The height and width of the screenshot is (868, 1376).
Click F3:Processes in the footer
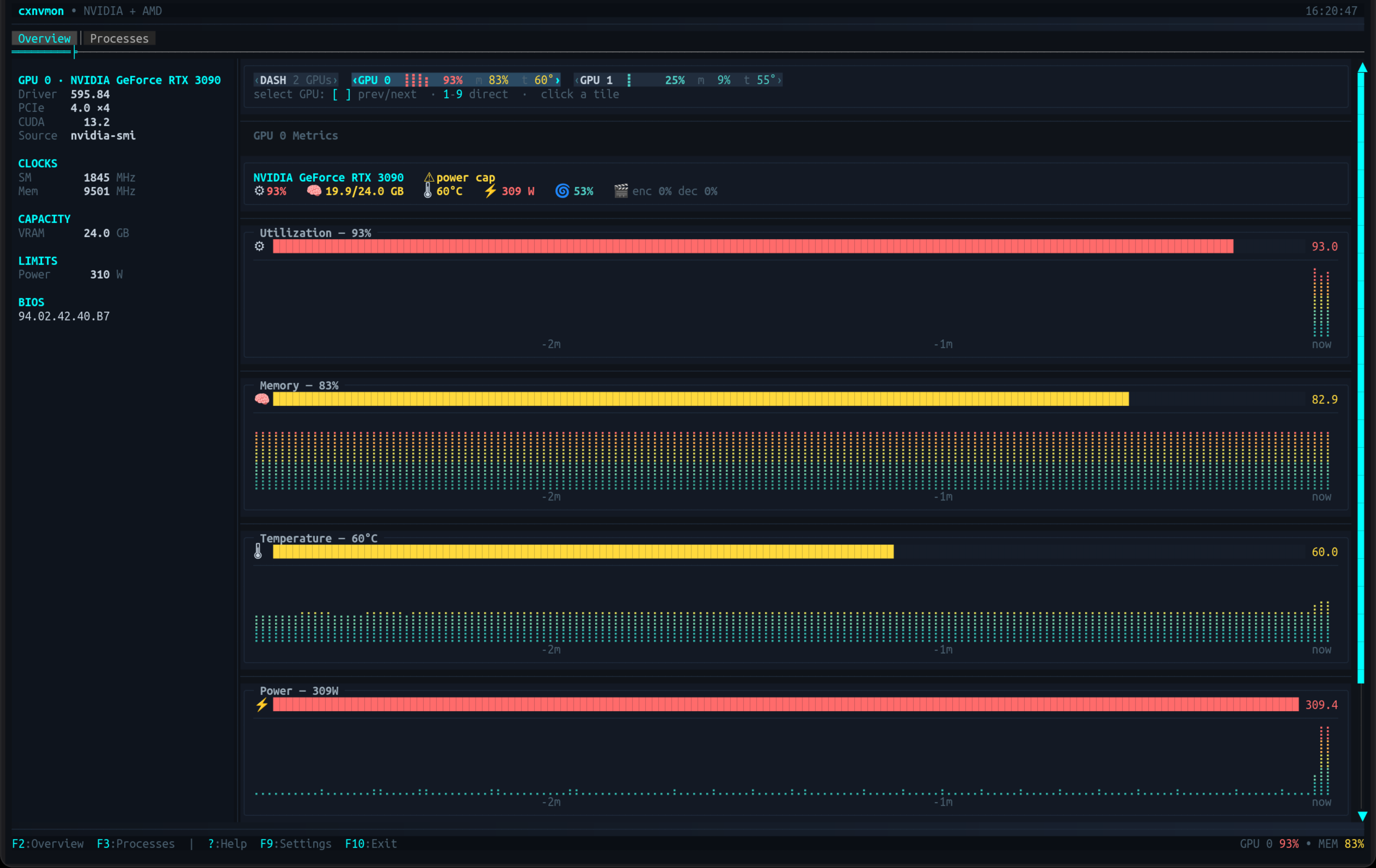[136, 844]
